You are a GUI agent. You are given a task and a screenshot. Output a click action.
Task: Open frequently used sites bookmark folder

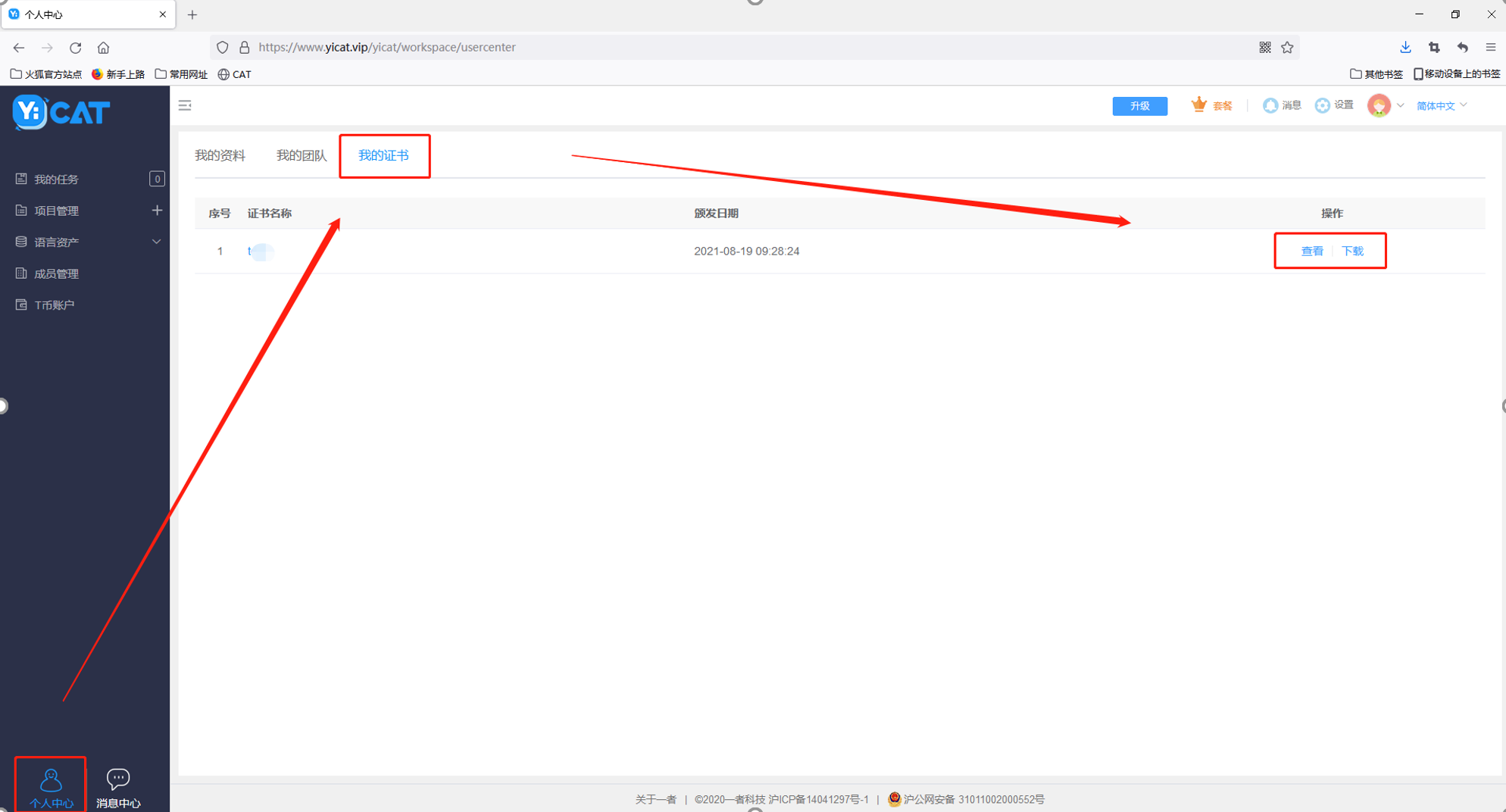tap(181, 74)
